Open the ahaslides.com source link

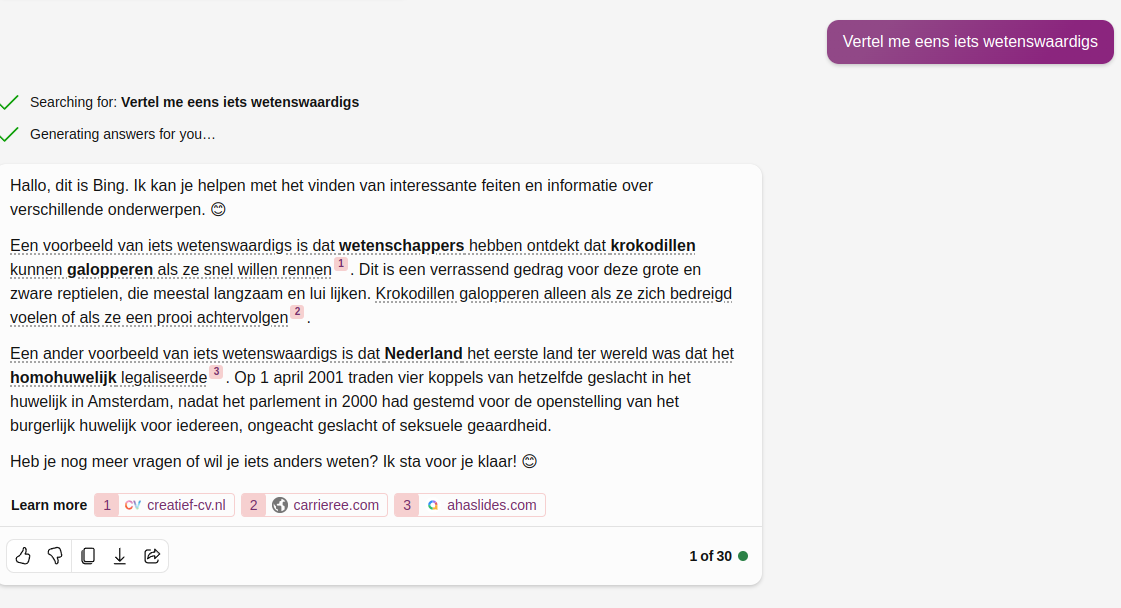coord(470,505)
